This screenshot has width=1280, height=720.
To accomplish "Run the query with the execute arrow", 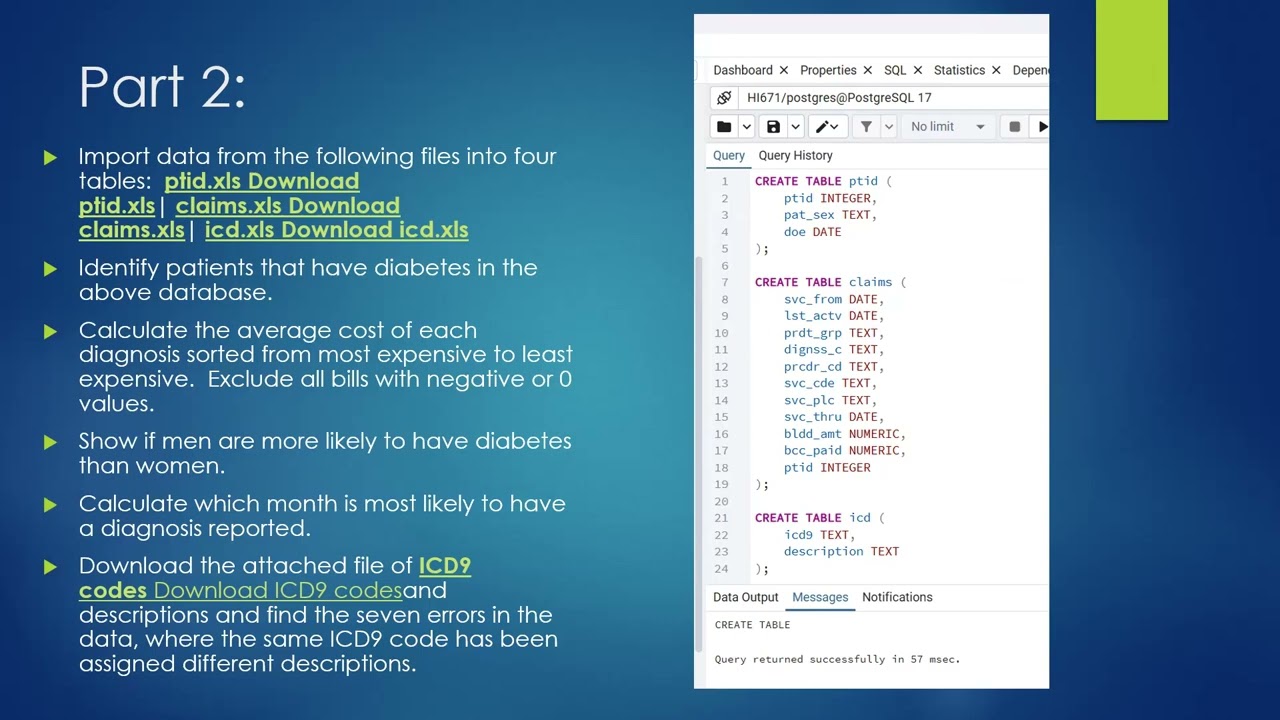I will click(1042, 127).
